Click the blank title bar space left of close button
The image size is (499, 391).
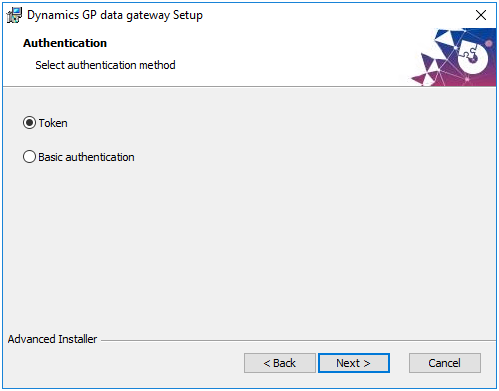[337, 15]
